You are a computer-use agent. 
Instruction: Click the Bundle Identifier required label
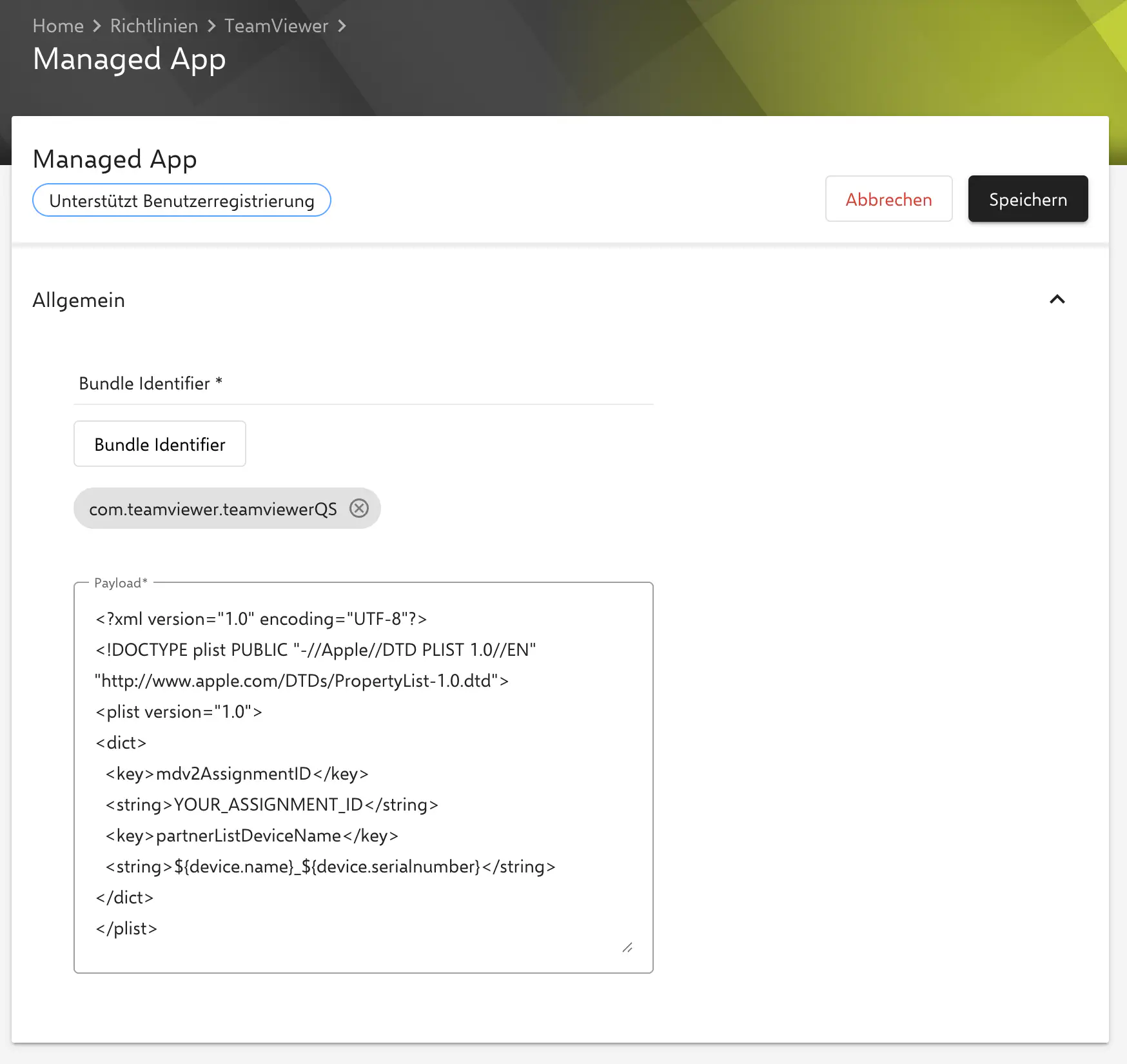click(150, 383)
